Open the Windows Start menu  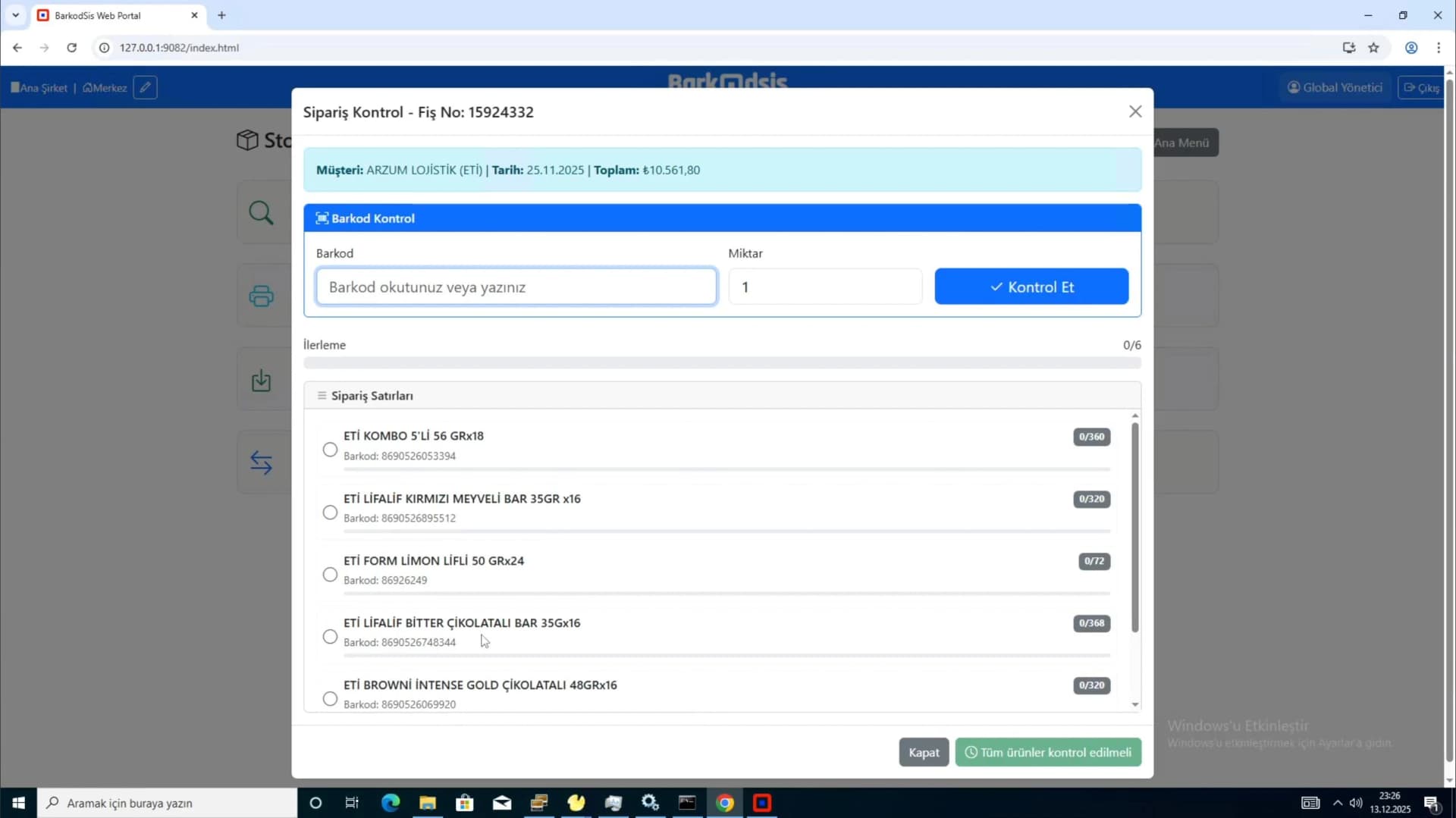click(18, 803)
